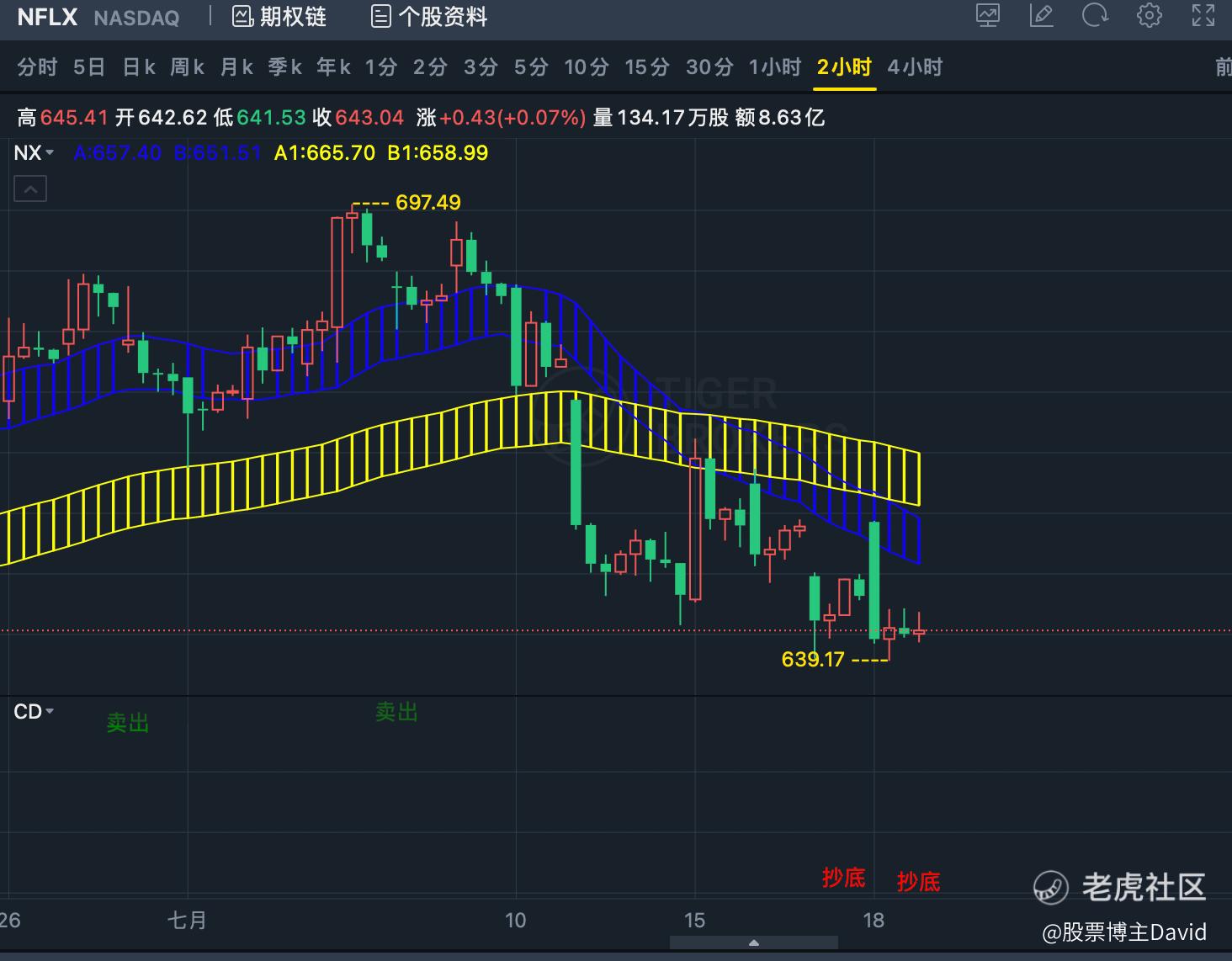1232x961 pixels.
Task: Click the first green 卖出 sell signal
Action: 128,723
